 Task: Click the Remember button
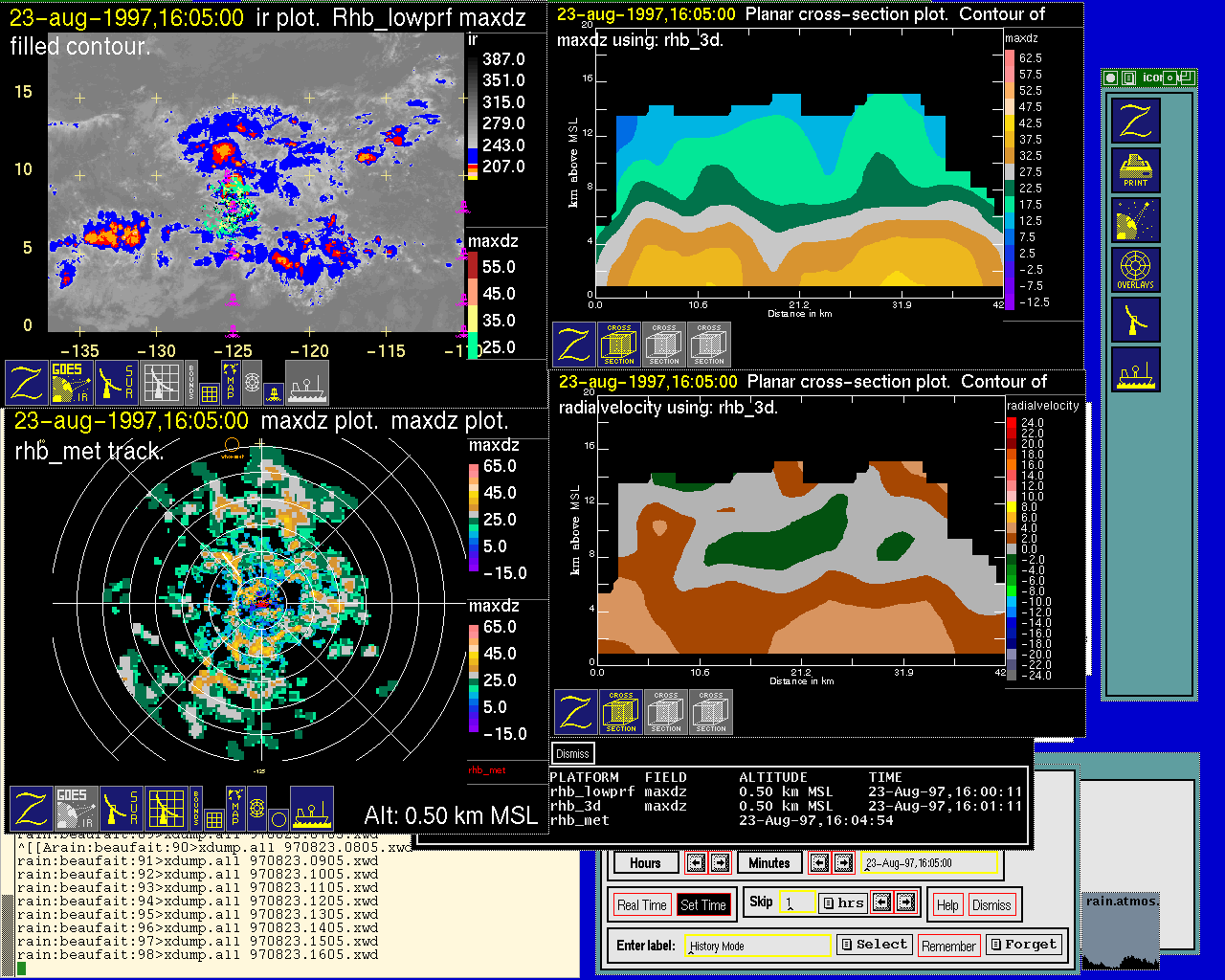pyautogui.click(x=948, y=947)
